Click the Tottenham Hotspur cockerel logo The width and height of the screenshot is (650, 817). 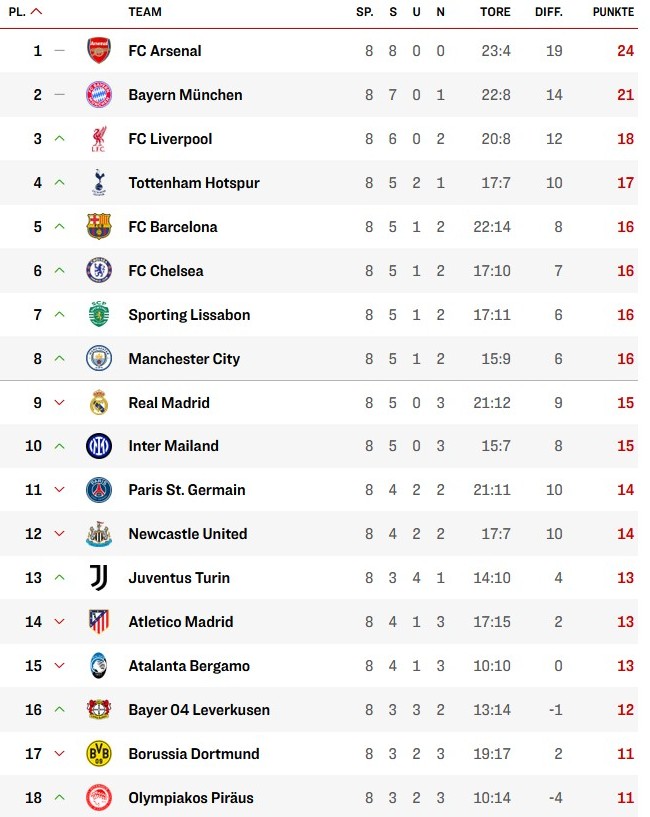99,183
